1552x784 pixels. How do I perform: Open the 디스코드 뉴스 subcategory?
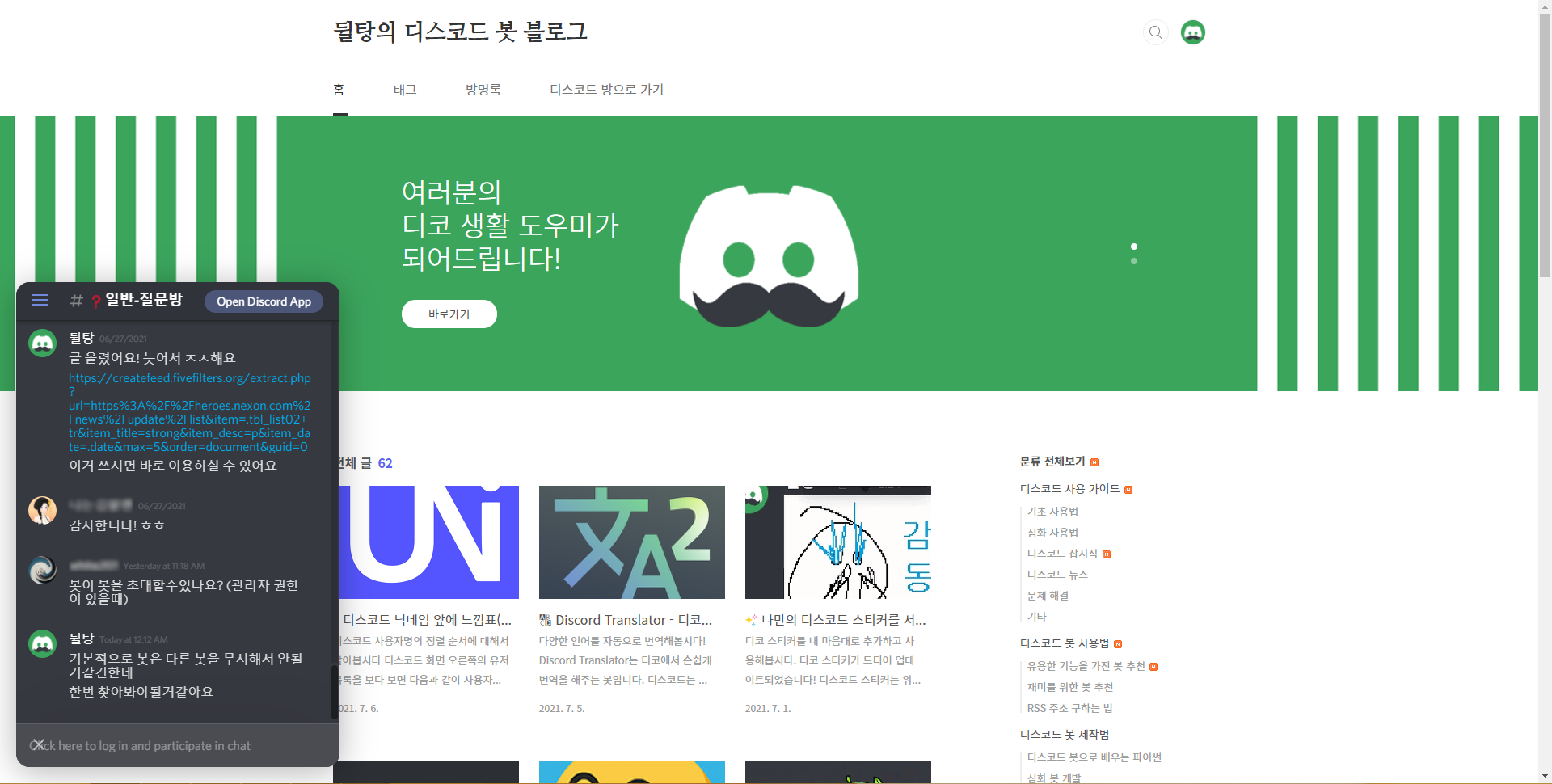pos(1057,575)
